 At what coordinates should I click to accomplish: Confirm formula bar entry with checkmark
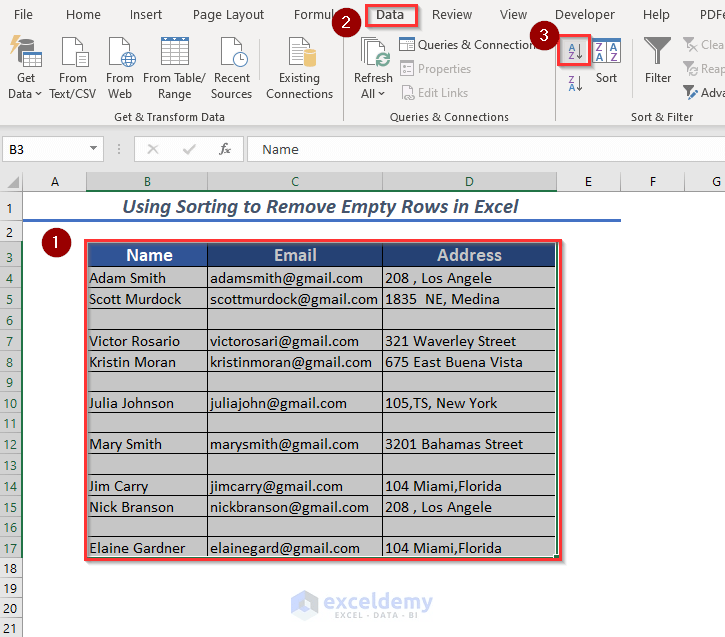(189, 149)
